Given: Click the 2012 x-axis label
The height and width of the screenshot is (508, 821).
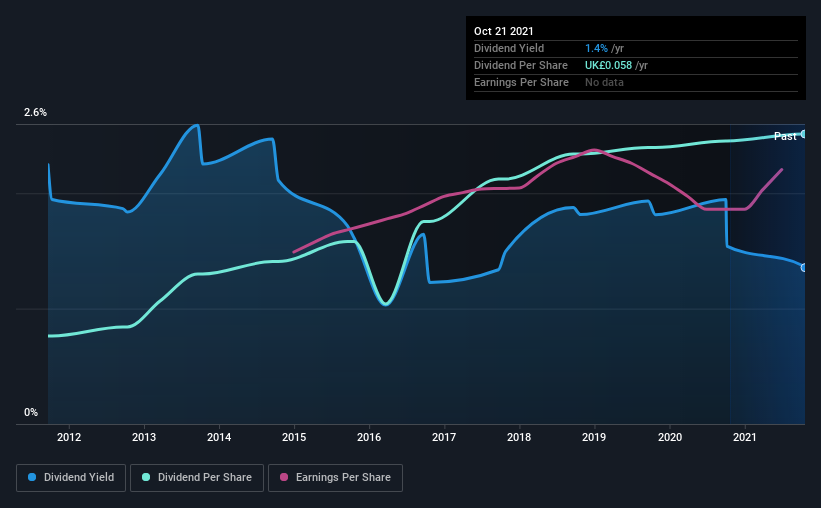Looking at the screenshot, I should pyautogui.click(x=69, y=437).
